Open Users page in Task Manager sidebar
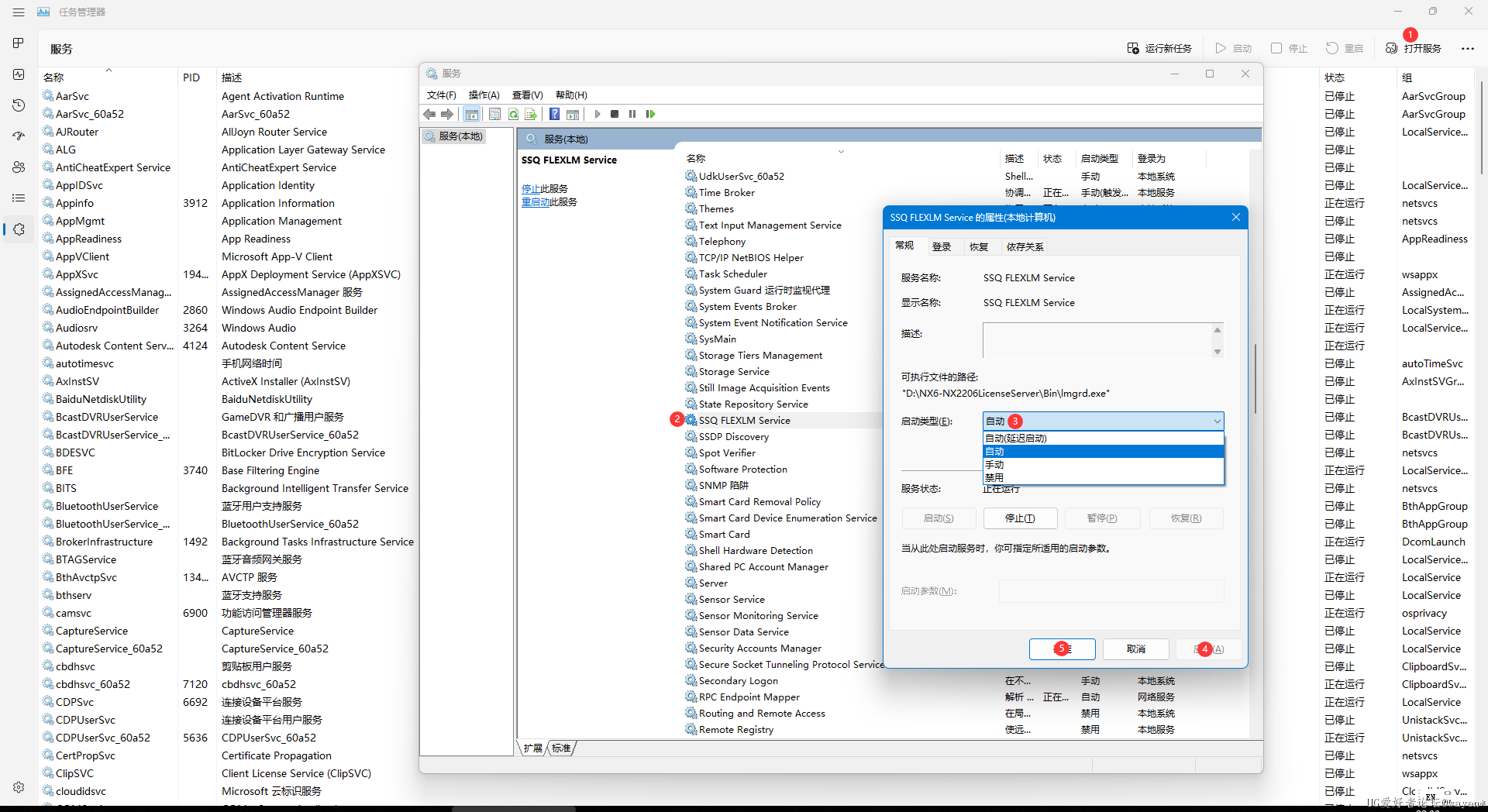 (x=19, y=167)
